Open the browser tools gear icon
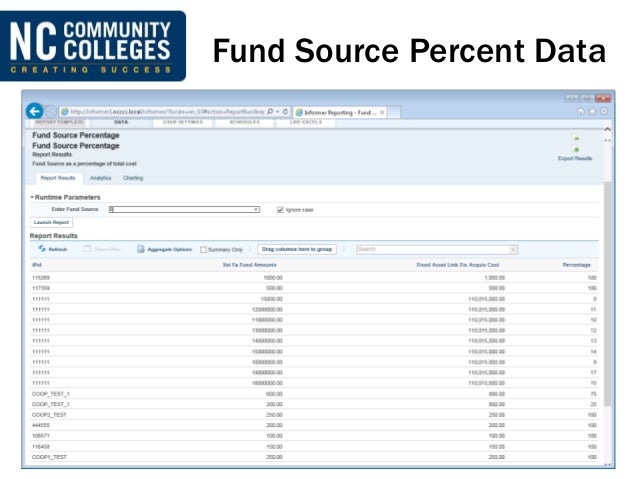Image resolution: width=638 pixels, height=479 pixels. tap(604, 111)
